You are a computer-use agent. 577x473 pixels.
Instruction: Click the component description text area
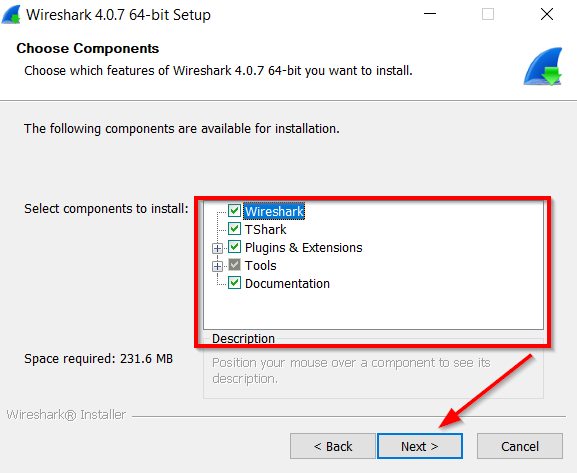(373, 371)
